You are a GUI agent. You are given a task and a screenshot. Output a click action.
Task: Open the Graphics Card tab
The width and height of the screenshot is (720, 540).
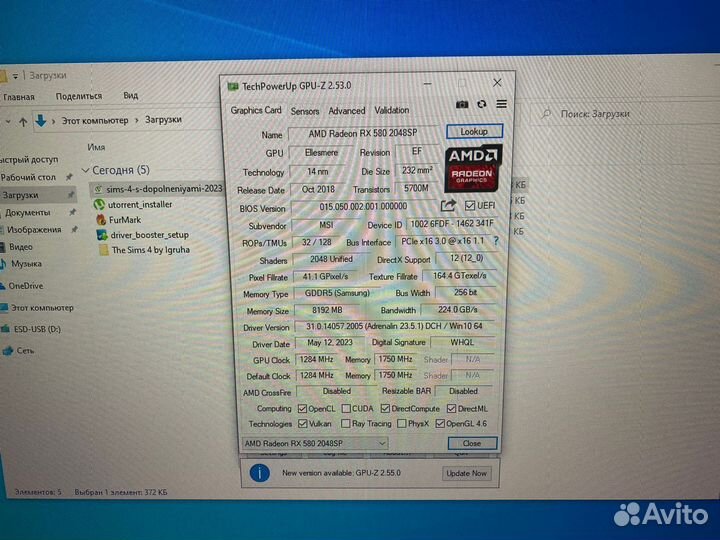pos(256,110)
